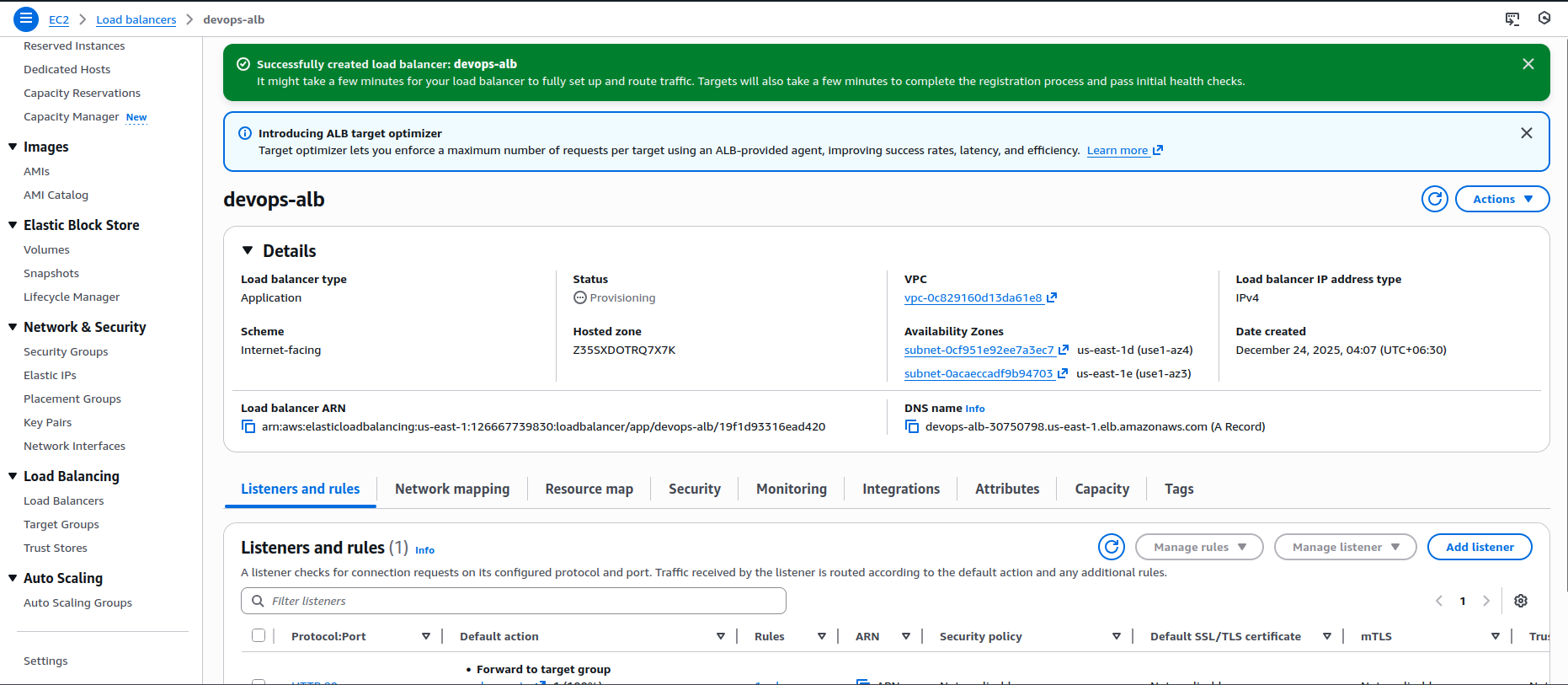Refresh the Listeners and rules list
This screenshot has width=1568, height=685.
pos(1112,547)
